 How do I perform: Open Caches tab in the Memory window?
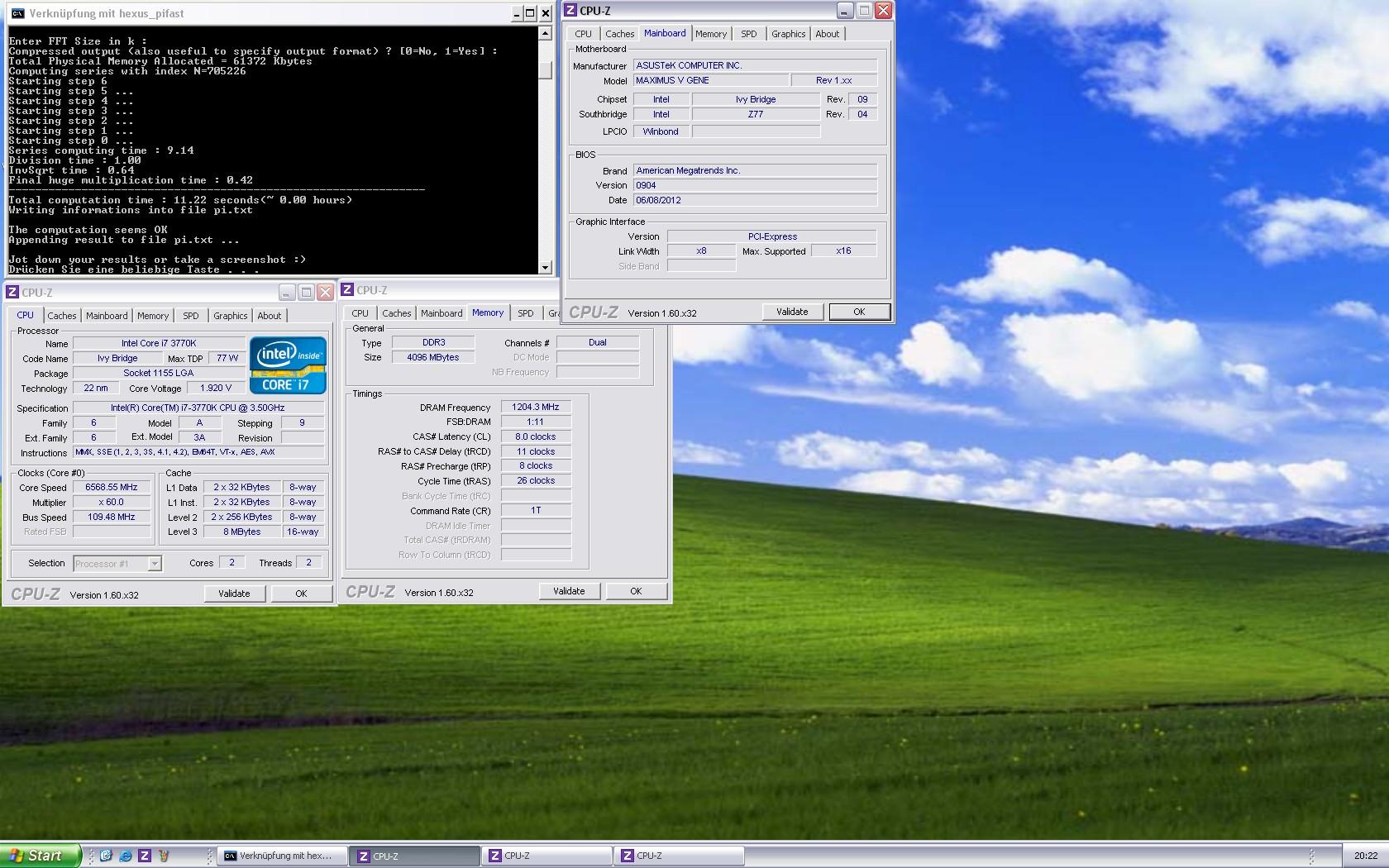coord(396,313)
